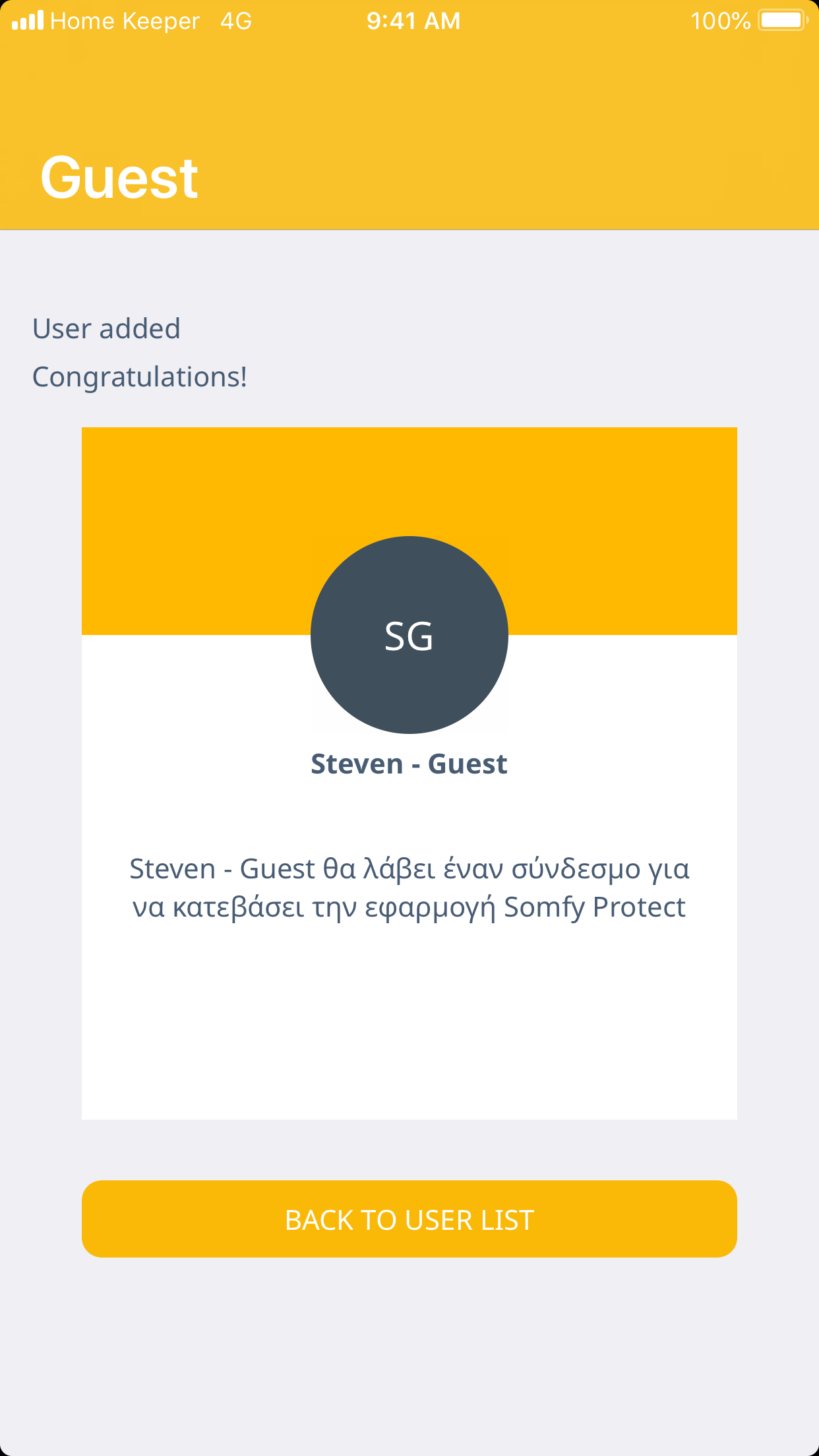Click the User added text
This screenshot has width=819, height=1456.
tap(106, 328)
